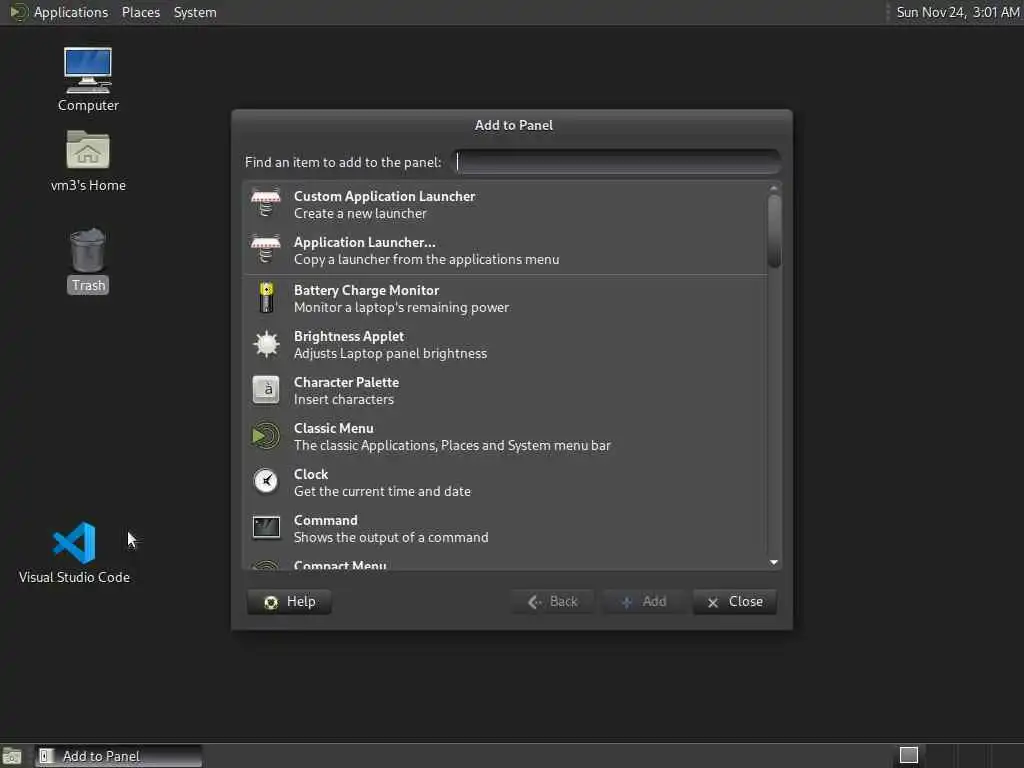Click the Add to Panel taskbar entry
The width and height of the screenshot is (1024, 768).
tap(119, 756)
